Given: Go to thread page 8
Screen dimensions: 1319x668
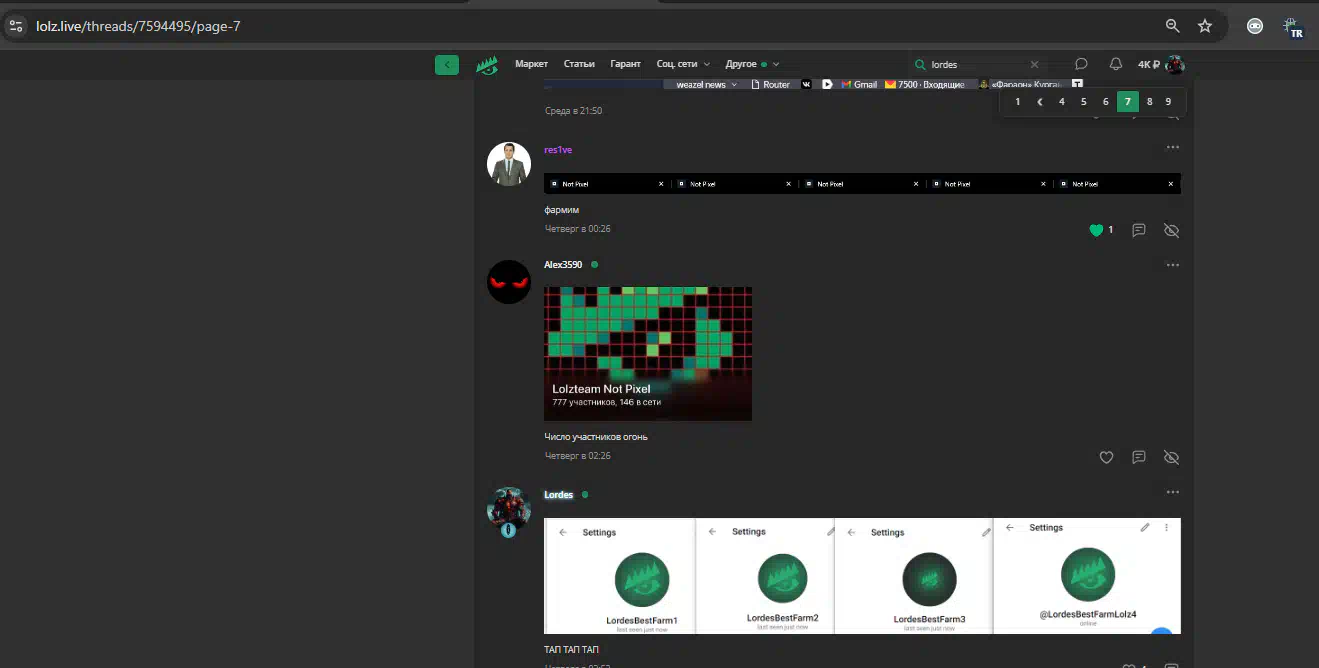Looking at the screenshot, I should coord(1150,101).
